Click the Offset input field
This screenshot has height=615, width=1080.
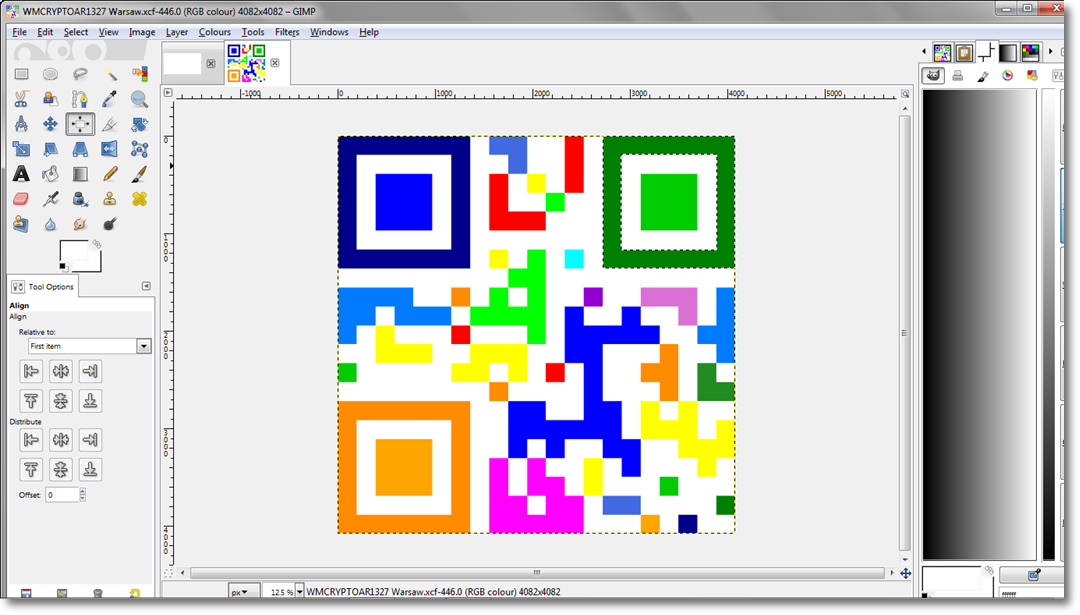[x=62, y=494]
